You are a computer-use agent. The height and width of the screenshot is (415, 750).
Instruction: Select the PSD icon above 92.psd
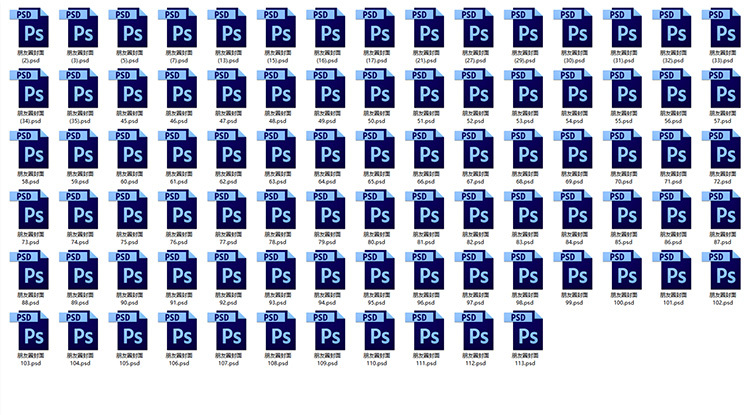tap(227, 270)
